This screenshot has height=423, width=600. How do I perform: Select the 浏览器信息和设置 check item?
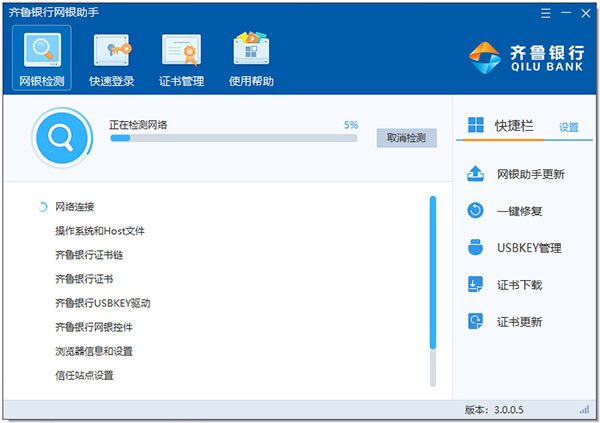pyautogui.click(x=94, y=351)
